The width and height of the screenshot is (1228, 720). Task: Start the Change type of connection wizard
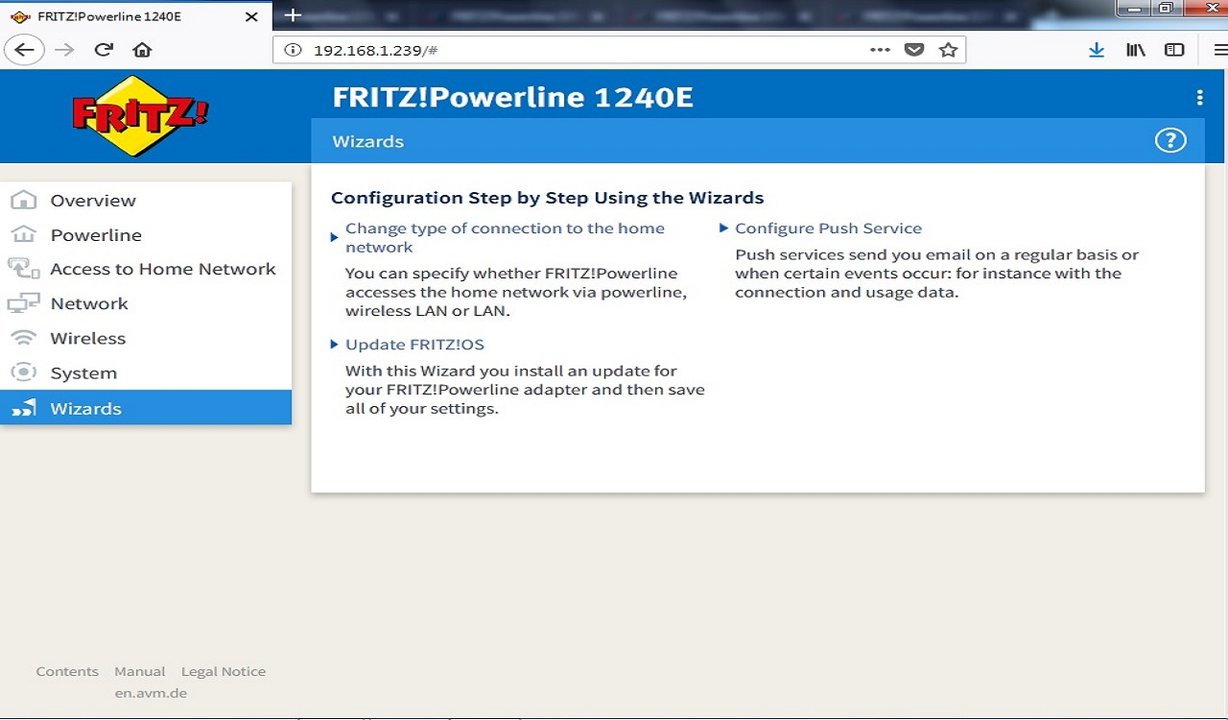[505, 238]
